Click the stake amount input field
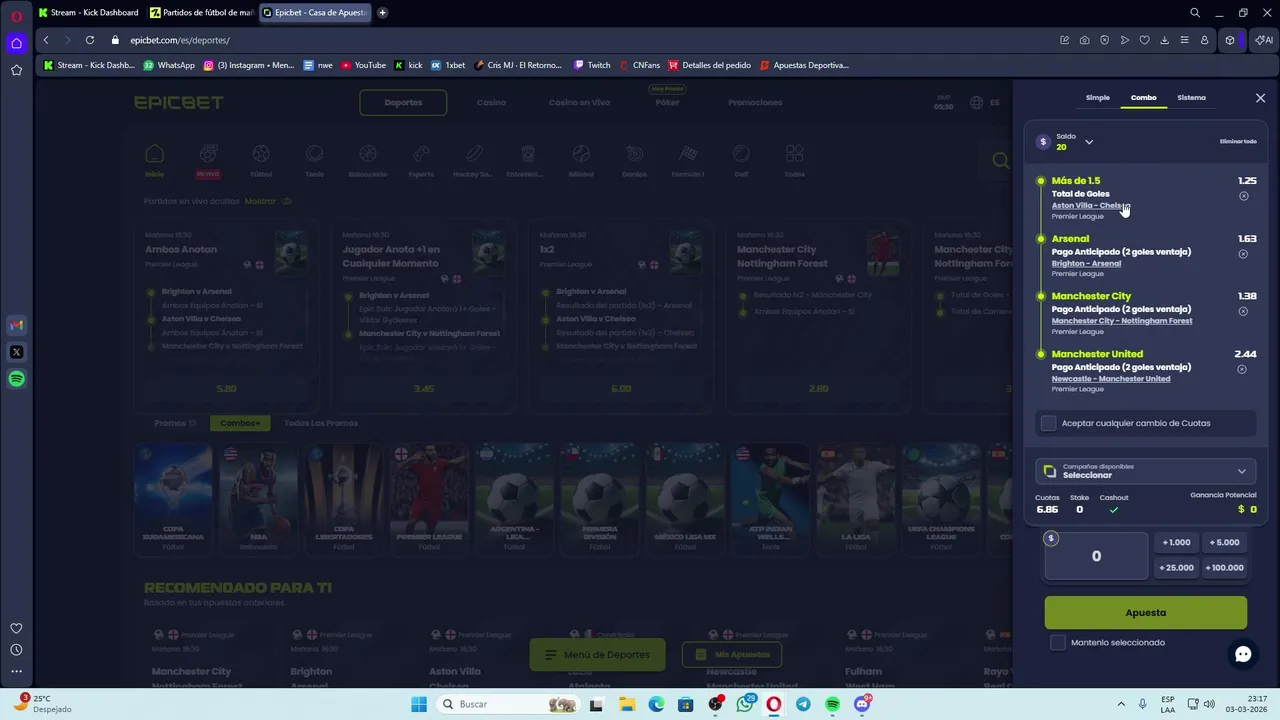The width and height of the screenshot is (1280, 720). (x=1096, y=556)
